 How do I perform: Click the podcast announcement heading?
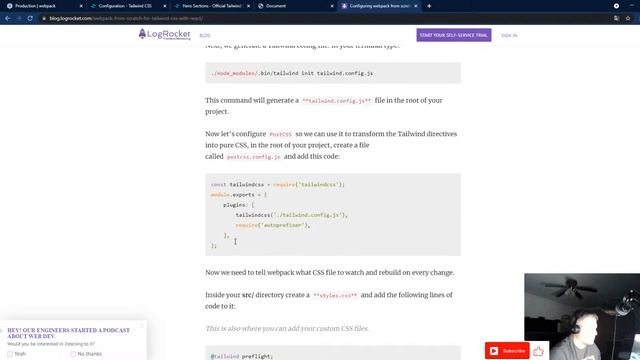[69, 333]
